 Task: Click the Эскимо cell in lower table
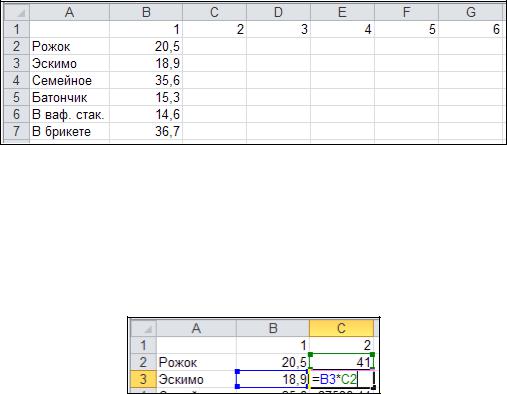(196, 379)
